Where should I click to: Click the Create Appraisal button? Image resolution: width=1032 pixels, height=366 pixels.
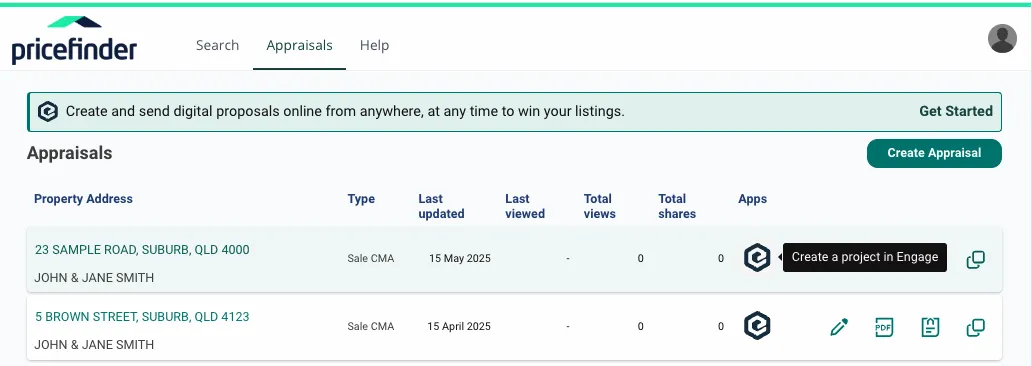[934, 153]
